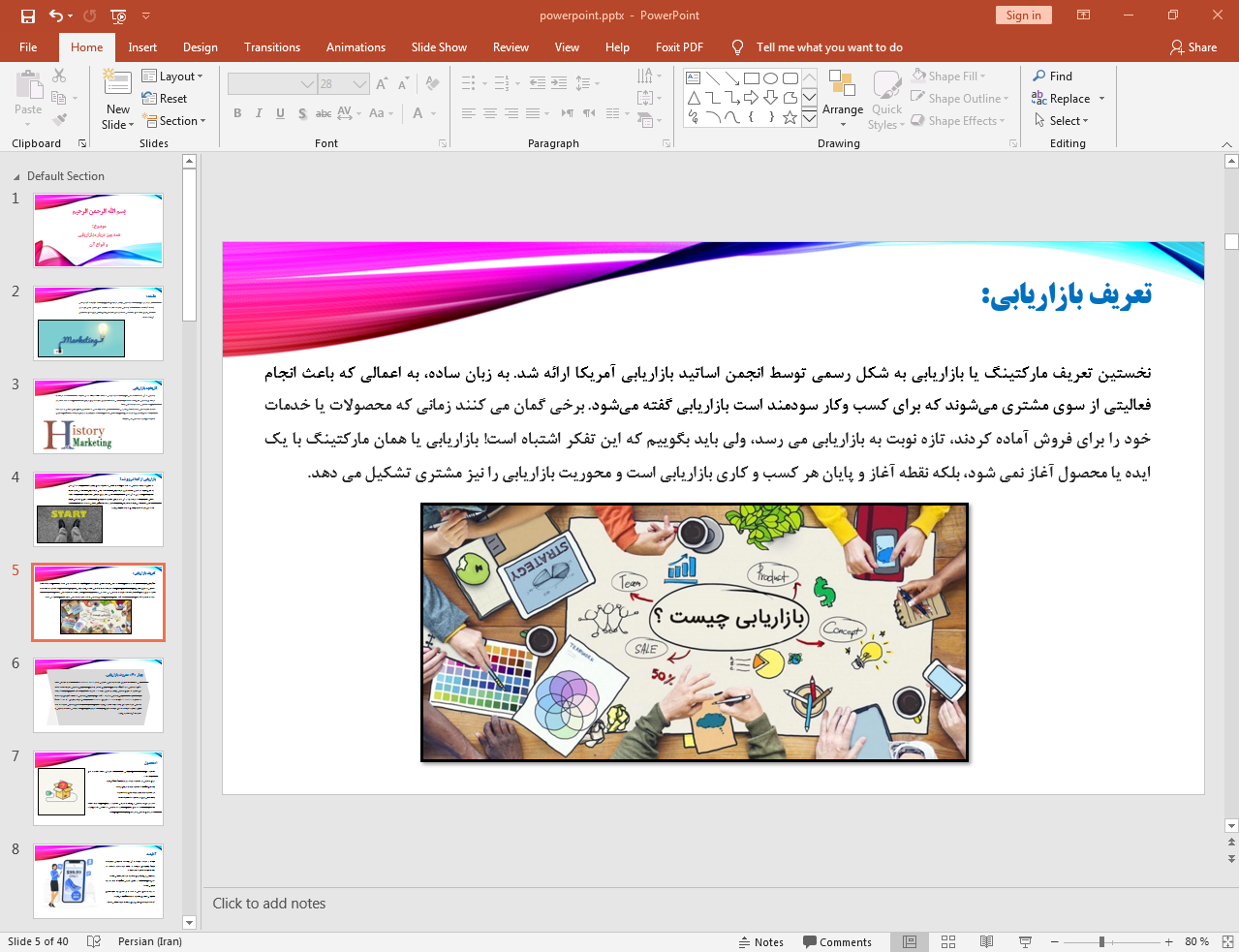
Task: Select slide 7 thumbnail
Action: click(x=99, y=788)
